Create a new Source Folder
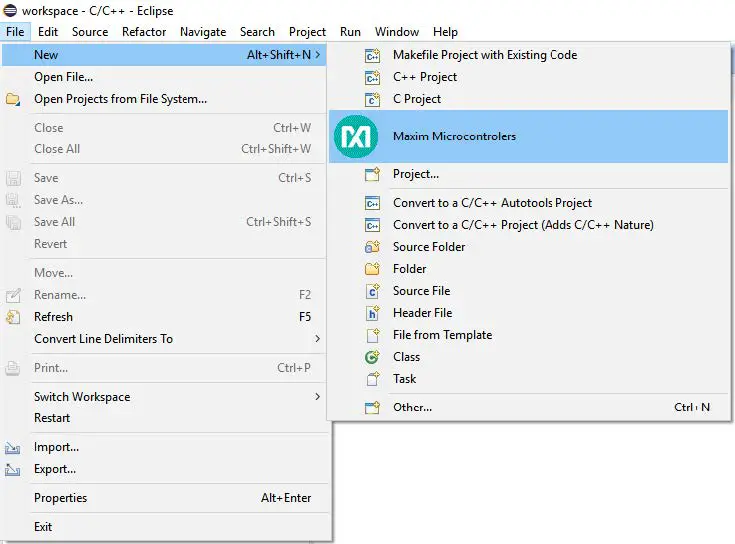The width and height of the screenshot is (735, 544). pyautogui.click(x=528, y=247)
